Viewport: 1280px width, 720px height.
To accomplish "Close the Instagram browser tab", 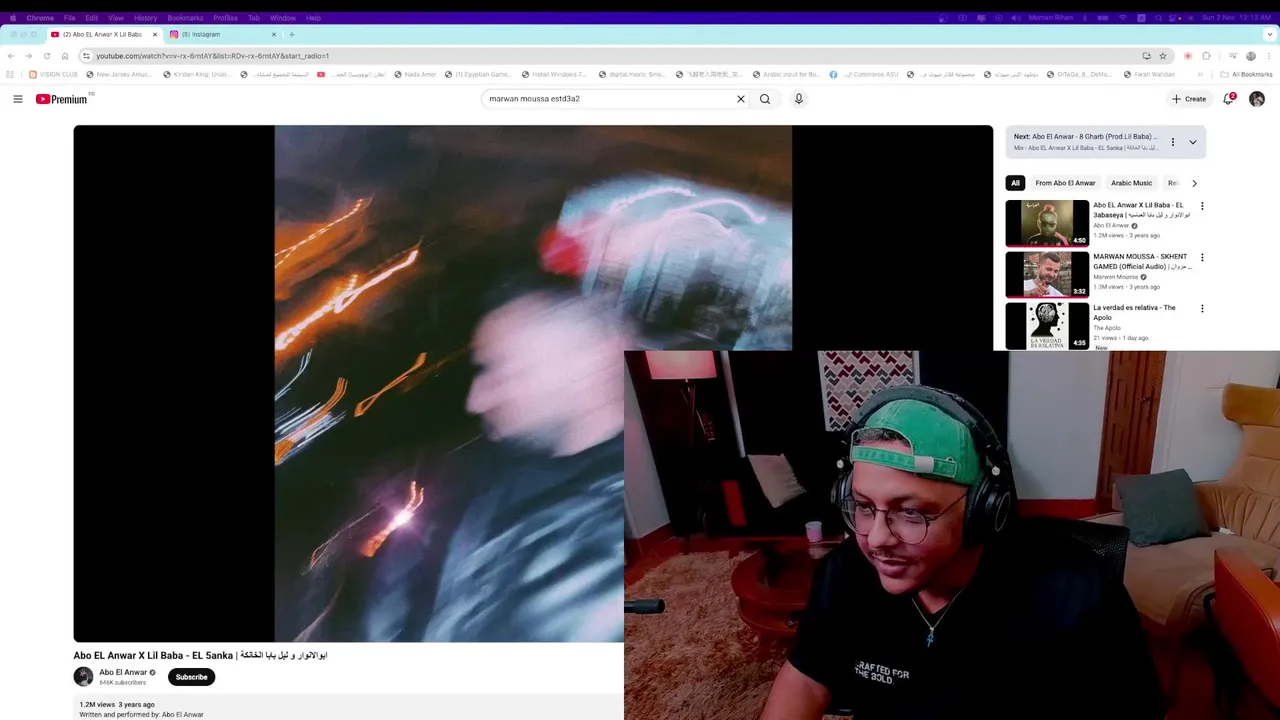I will (x=274, y=34).
